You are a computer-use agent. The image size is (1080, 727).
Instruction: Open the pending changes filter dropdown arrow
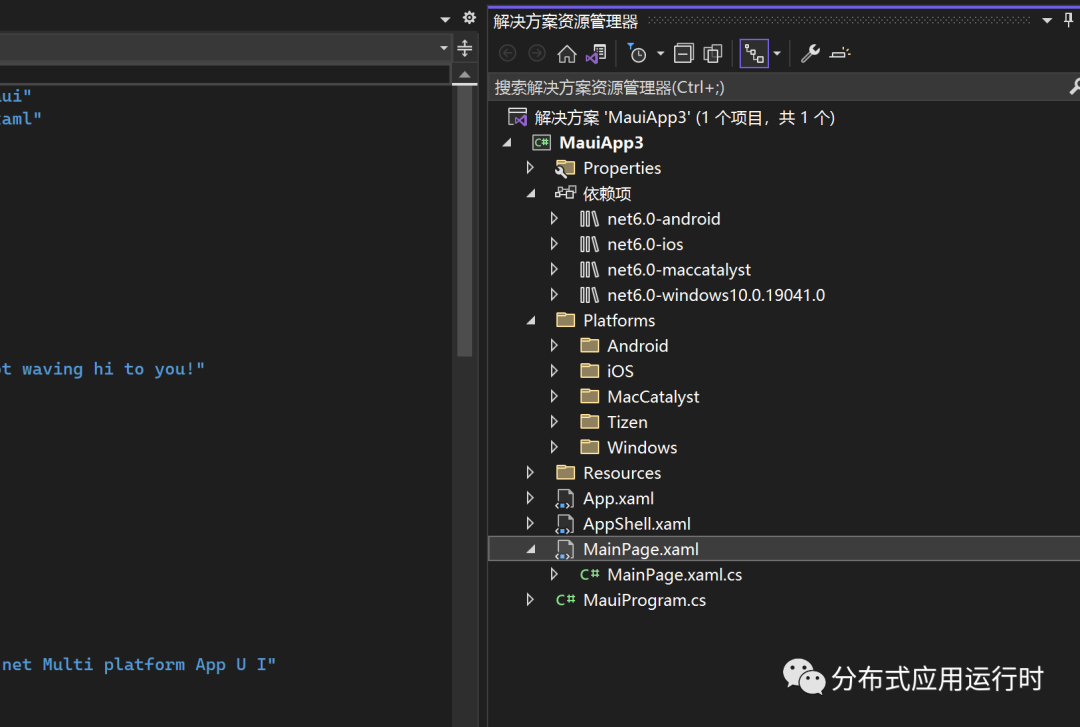(660, 54)
